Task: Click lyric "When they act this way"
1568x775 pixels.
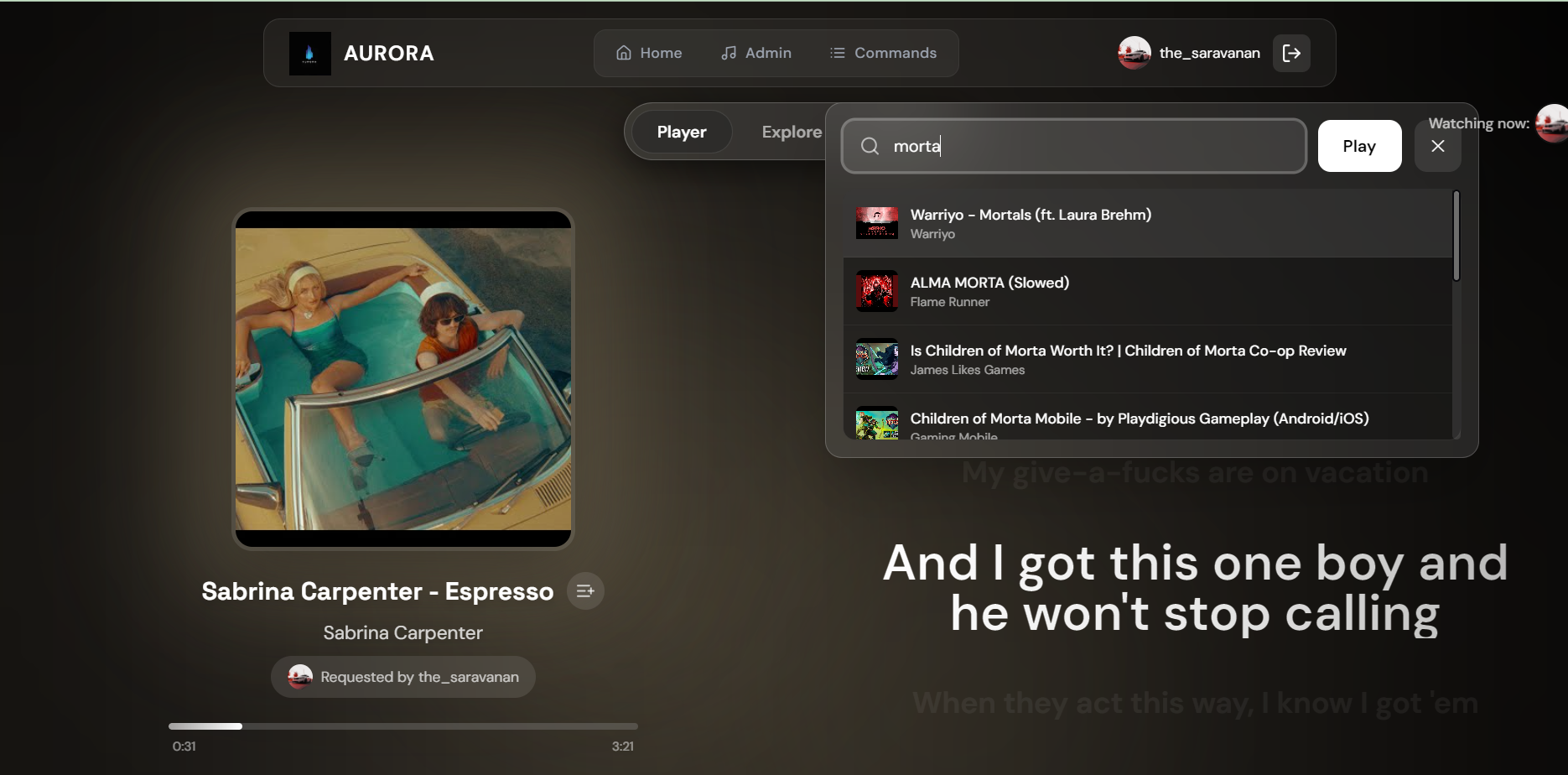Action: pos(1195,703)
